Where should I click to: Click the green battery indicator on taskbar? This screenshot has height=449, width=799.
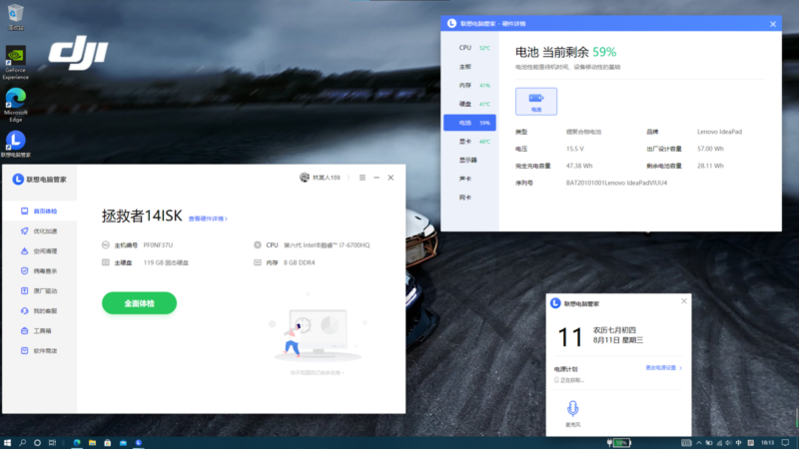click(621, 442)
